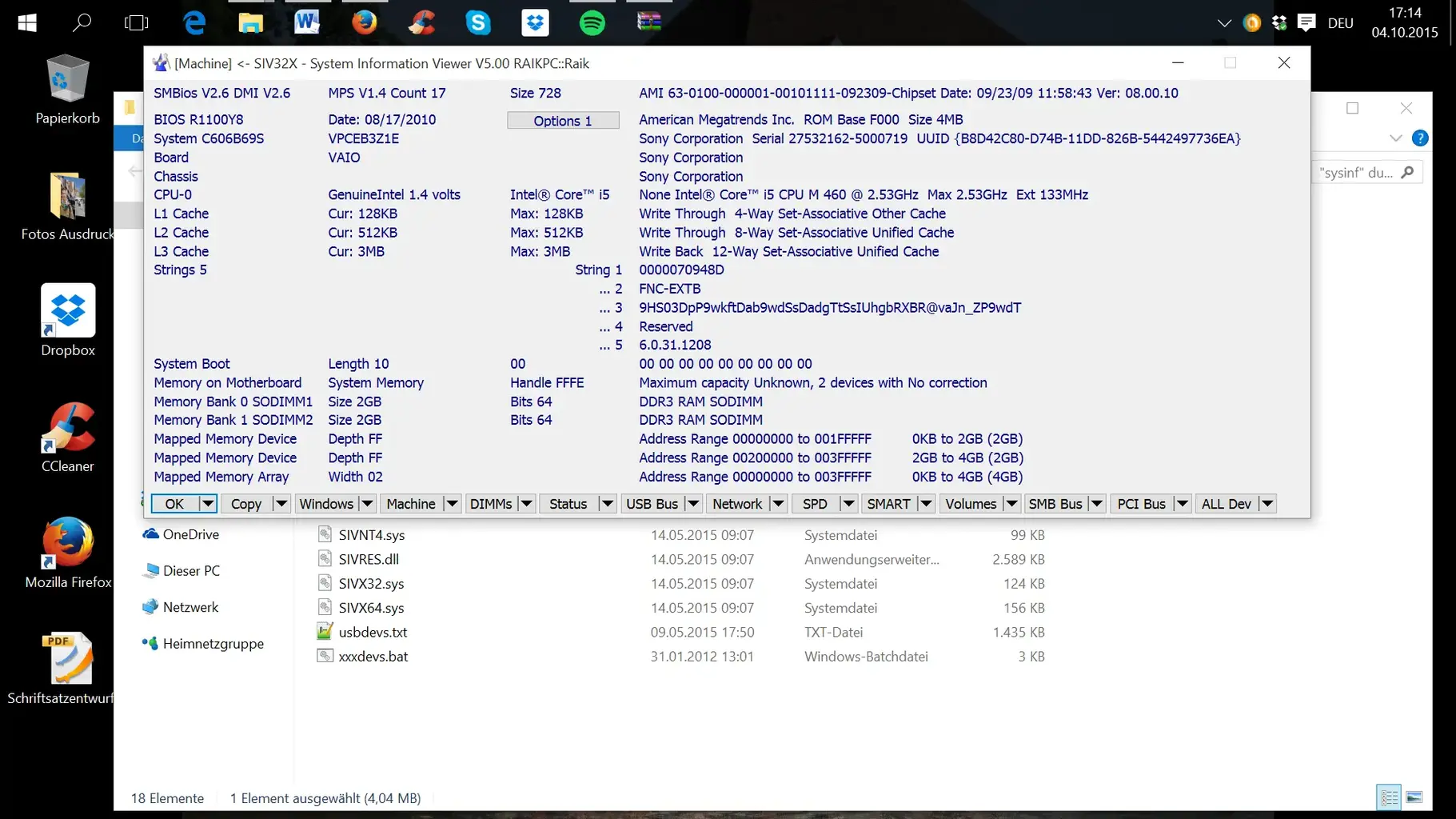1456x819 pixels.
Task: Open Windows dropdown arrow
Action: (367, 504)
